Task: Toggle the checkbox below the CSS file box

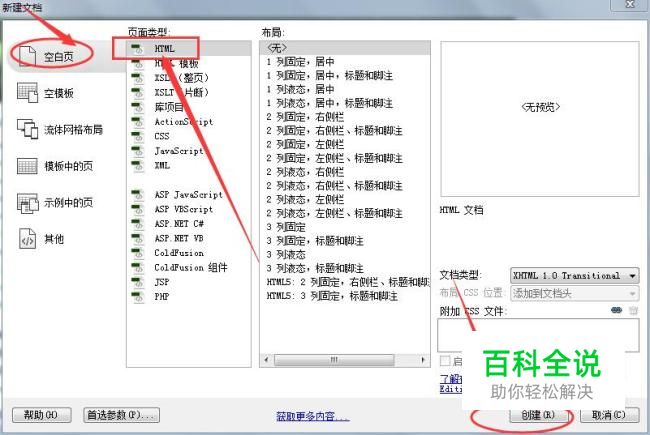Action: [445, 360]
